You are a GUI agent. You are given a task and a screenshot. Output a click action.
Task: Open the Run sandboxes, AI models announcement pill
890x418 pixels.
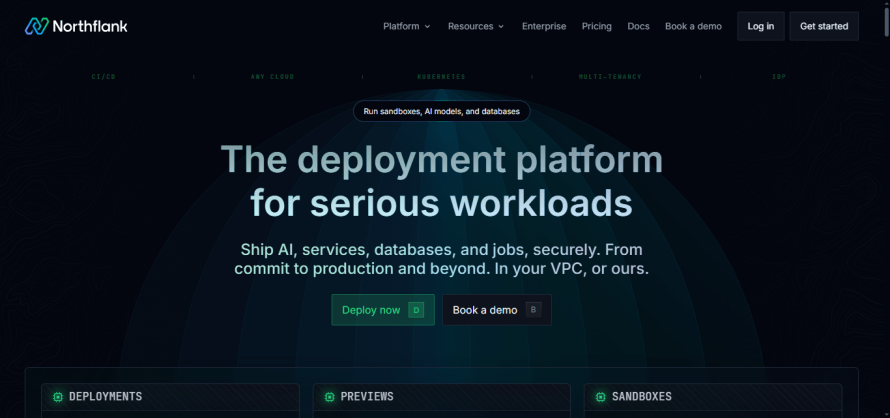click(442, 111)
